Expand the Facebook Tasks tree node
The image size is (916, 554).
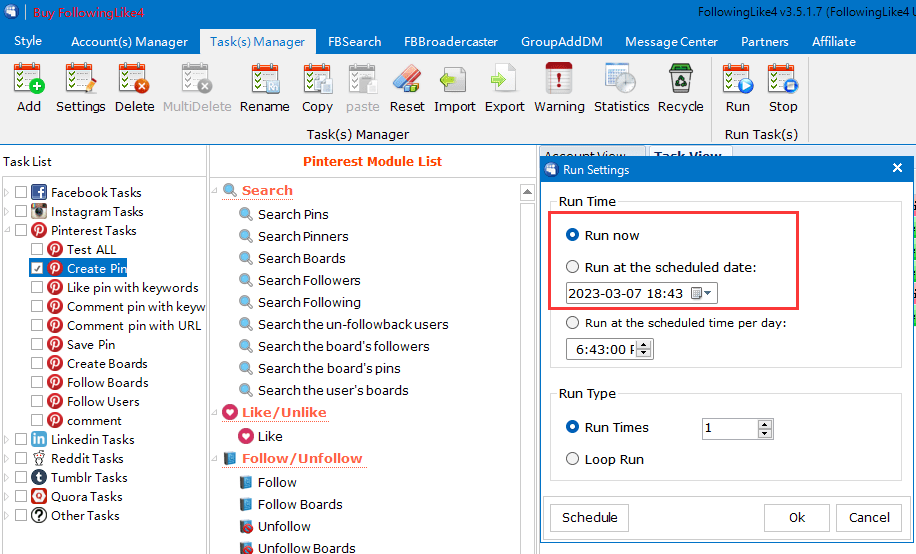pos(7,193)
